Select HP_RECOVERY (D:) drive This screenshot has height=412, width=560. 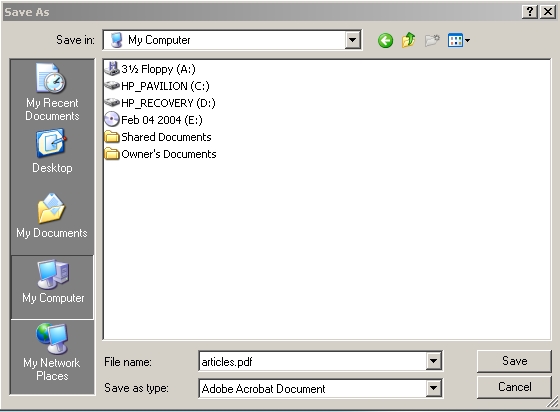160,103
